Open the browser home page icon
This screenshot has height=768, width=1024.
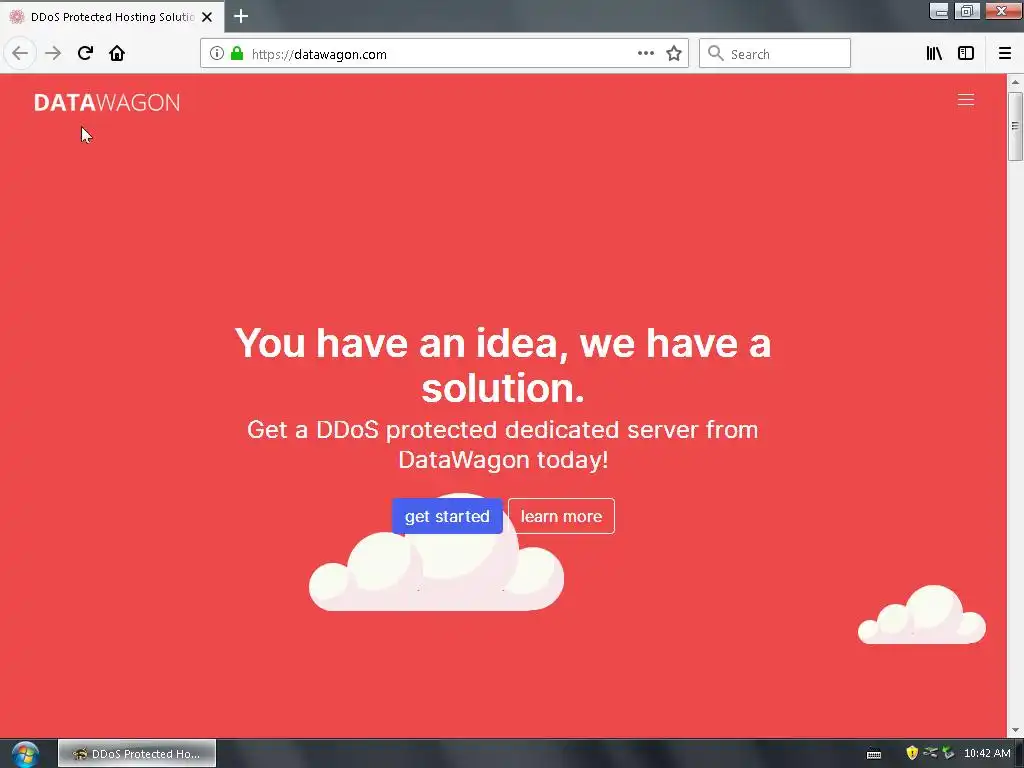click(x=117, y=53)
